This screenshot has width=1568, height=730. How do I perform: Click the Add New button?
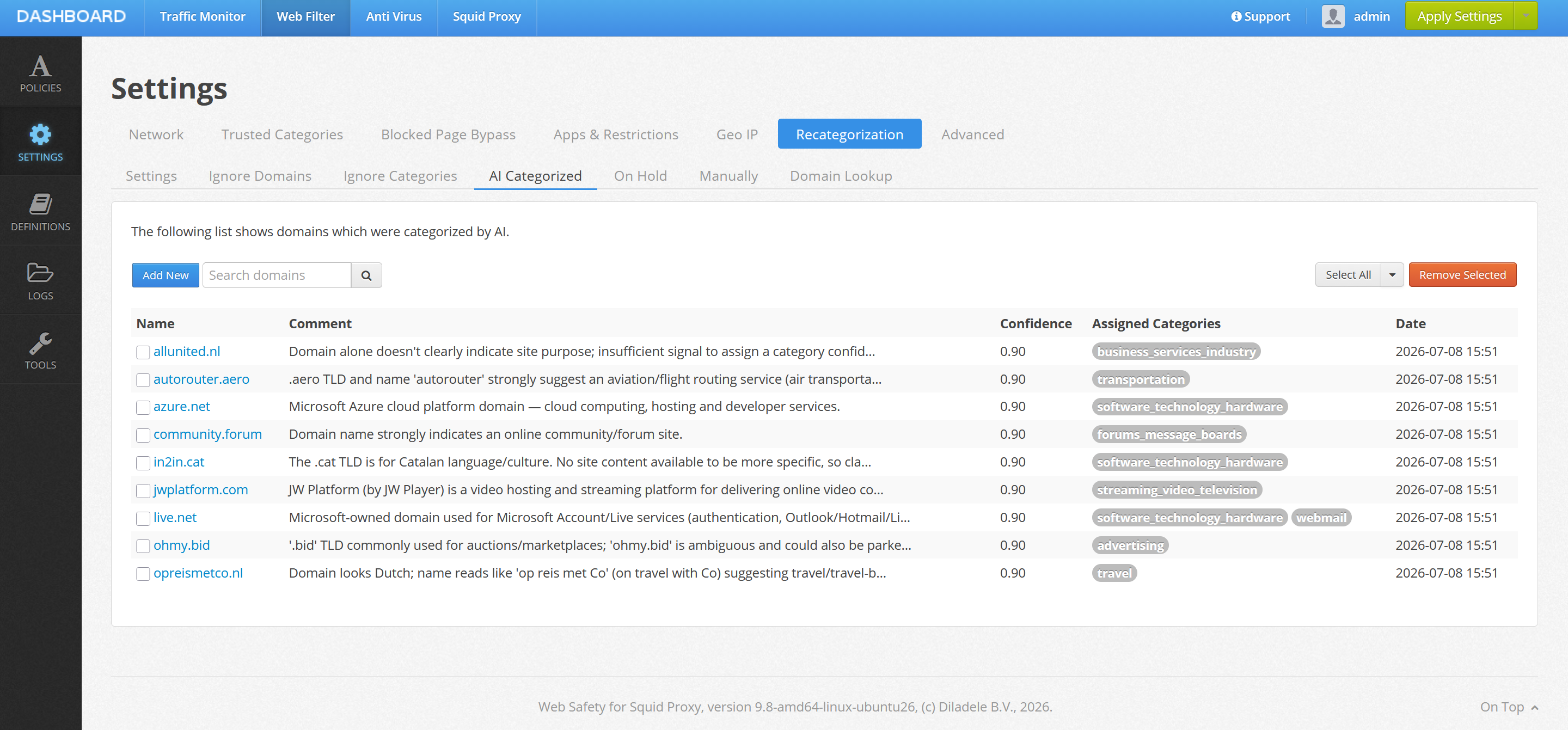[x=165, y=275]
